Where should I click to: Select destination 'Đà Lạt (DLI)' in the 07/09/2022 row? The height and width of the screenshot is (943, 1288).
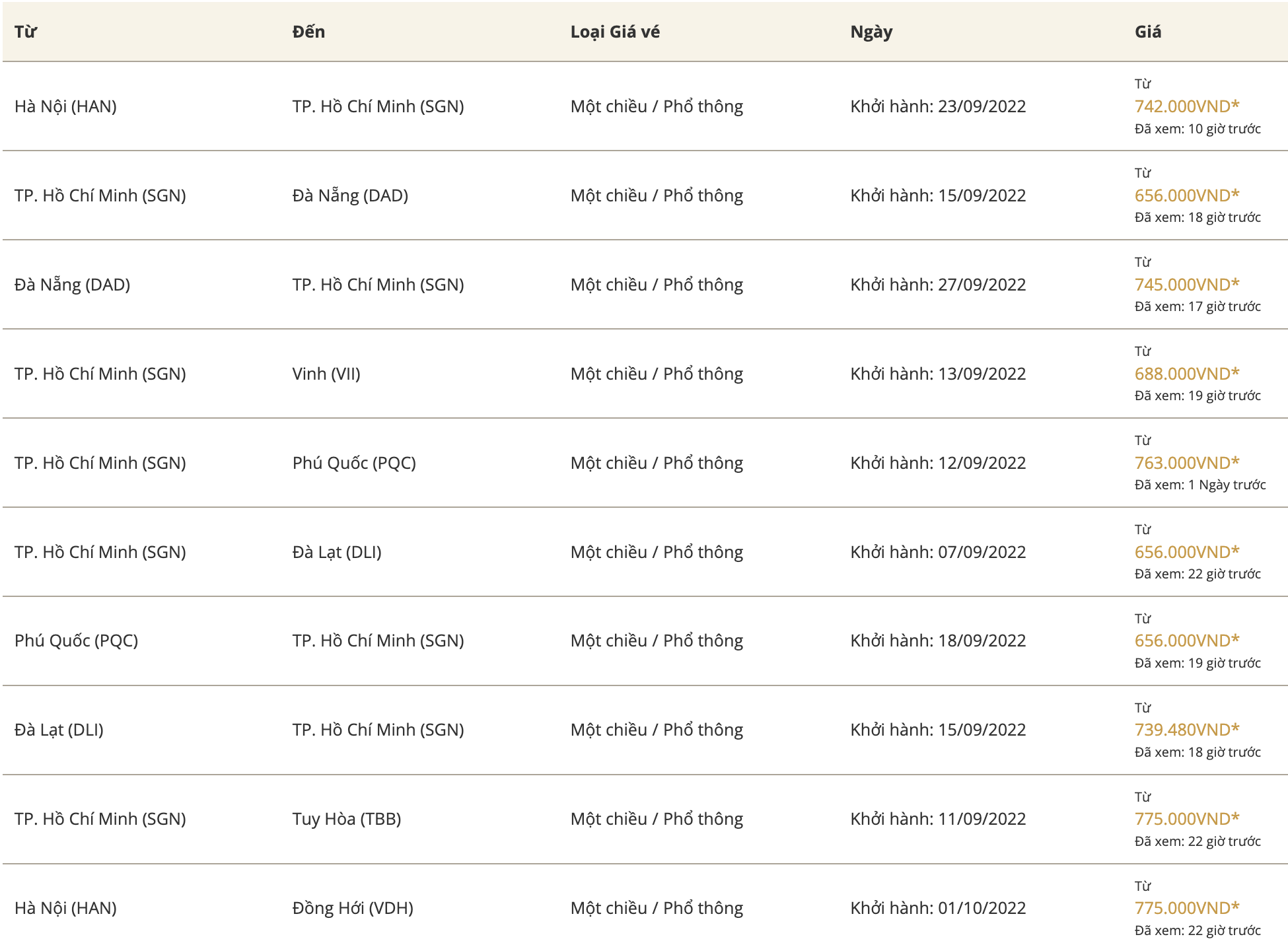[337, 552]
